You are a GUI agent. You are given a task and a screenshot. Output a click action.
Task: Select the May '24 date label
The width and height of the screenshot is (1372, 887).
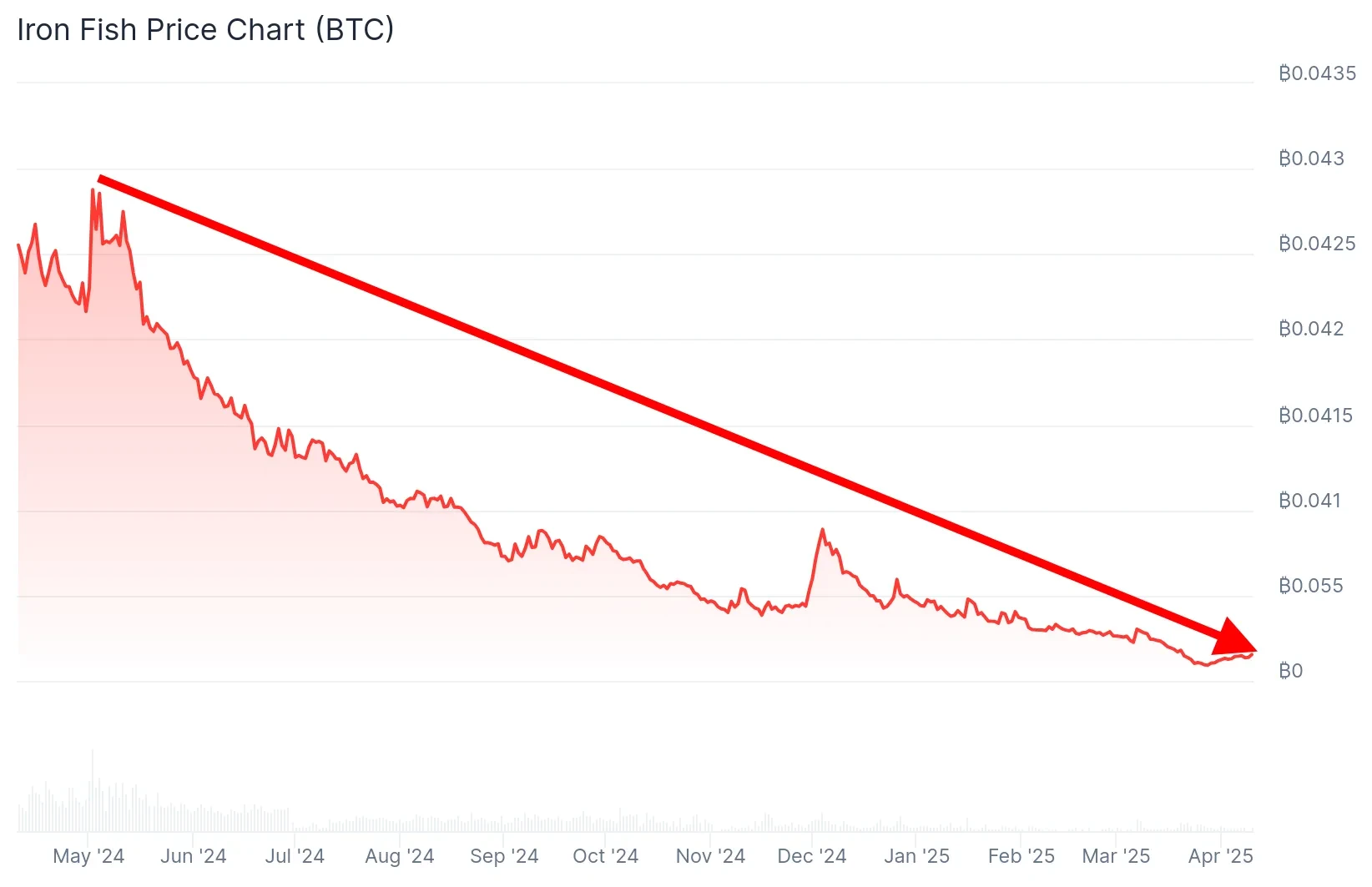click(88, 856)
